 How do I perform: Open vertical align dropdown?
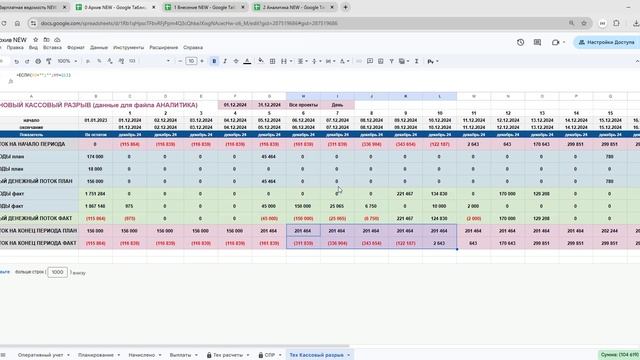pos(316,61)
